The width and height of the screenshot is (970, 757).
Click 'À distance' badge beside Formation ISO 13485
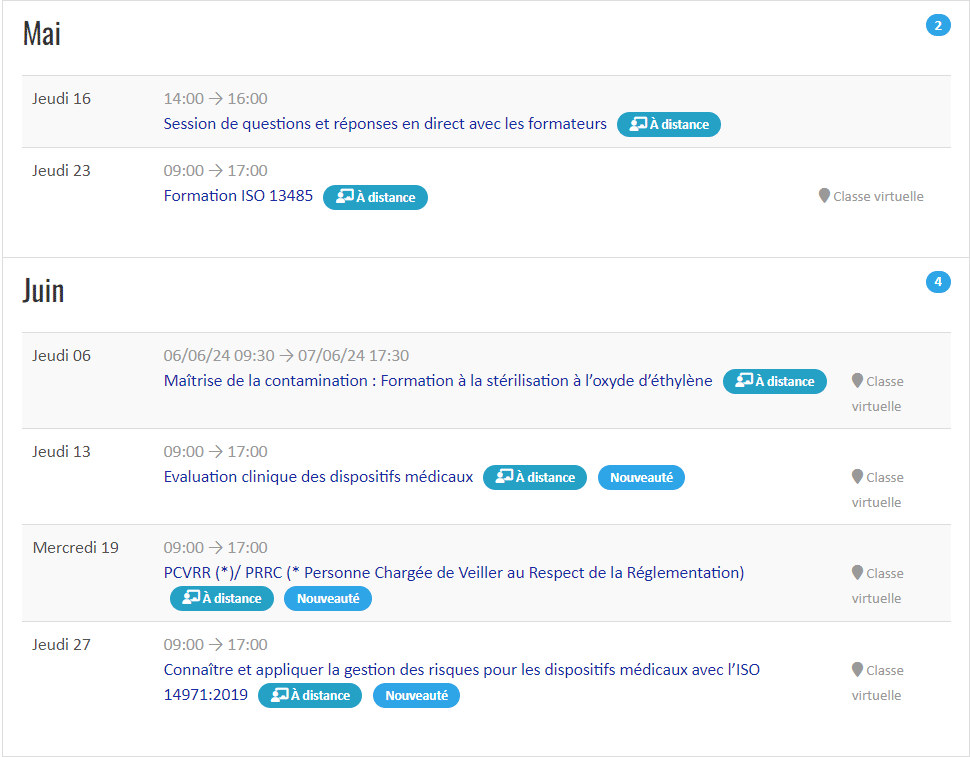point(375,198)
